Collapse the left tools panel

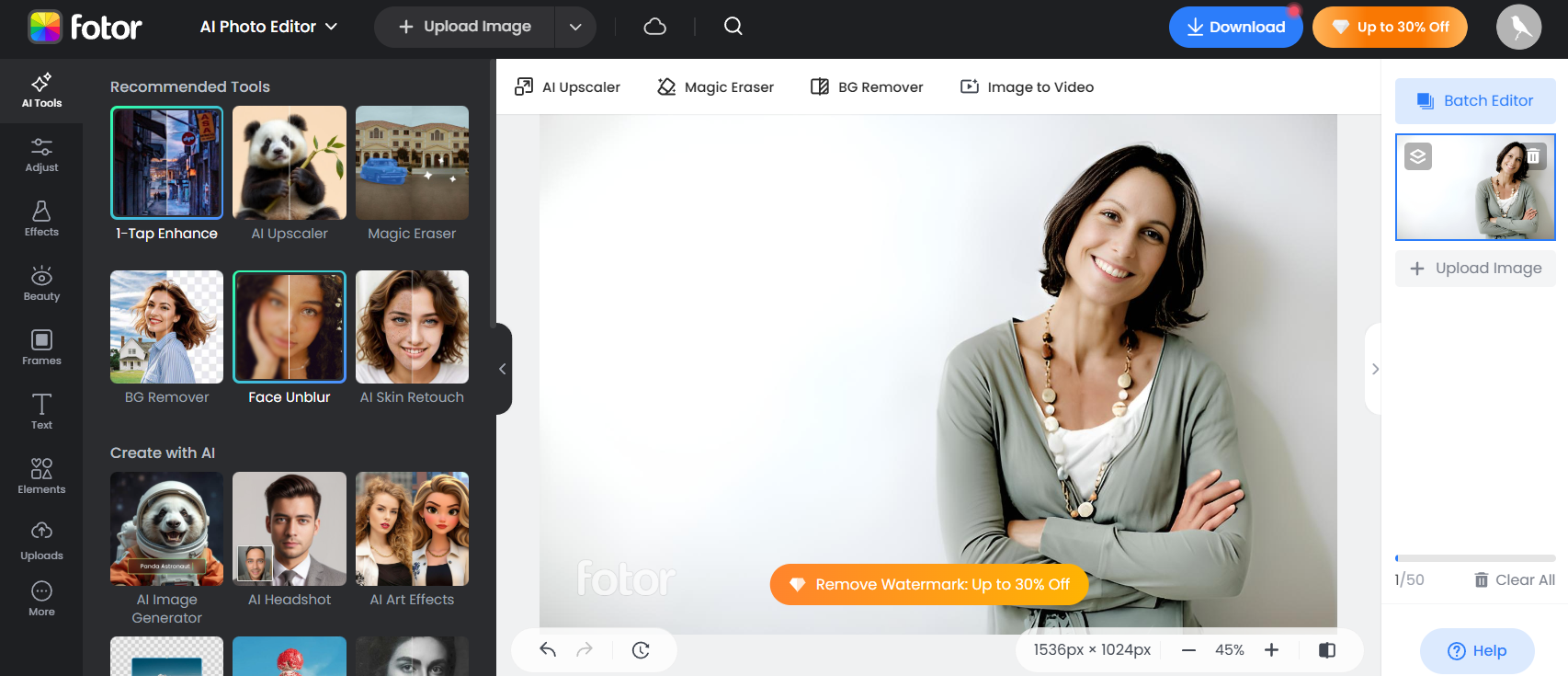pos(503,369)
